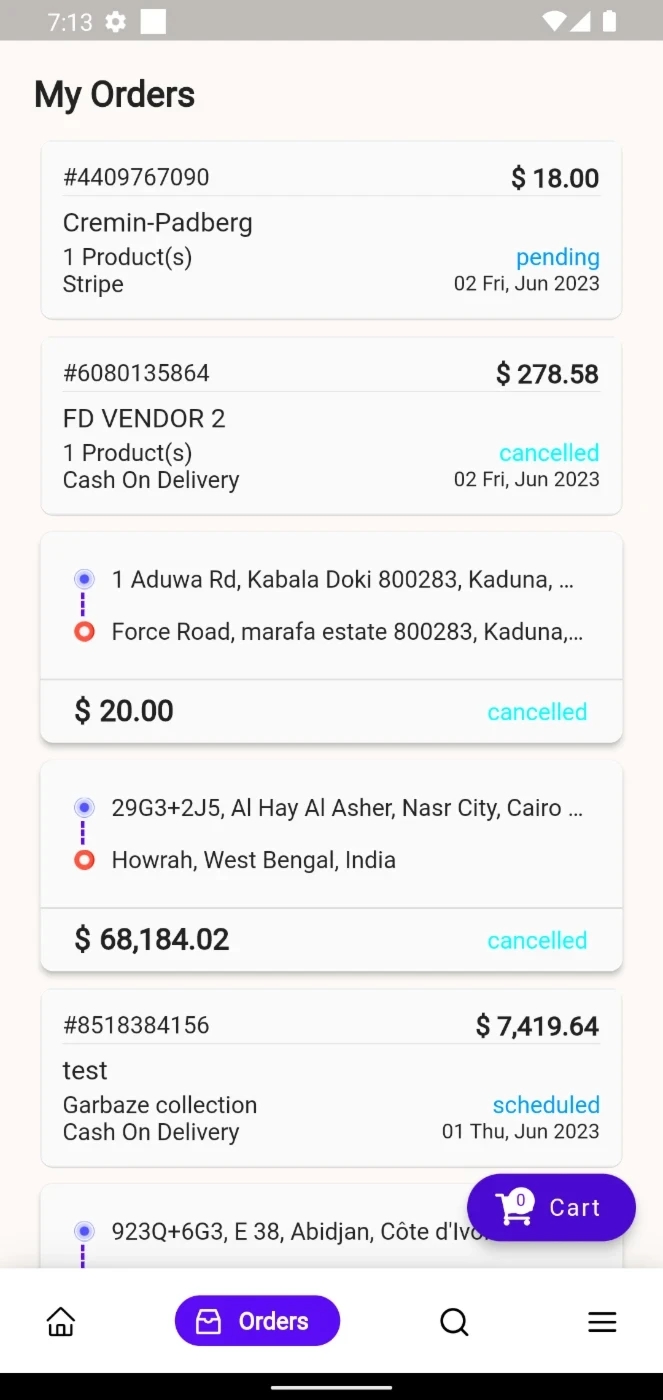Tap the blue pickup marker for Nasr City address
Viewport: 663px width, 1400px height.
[84, 807]
